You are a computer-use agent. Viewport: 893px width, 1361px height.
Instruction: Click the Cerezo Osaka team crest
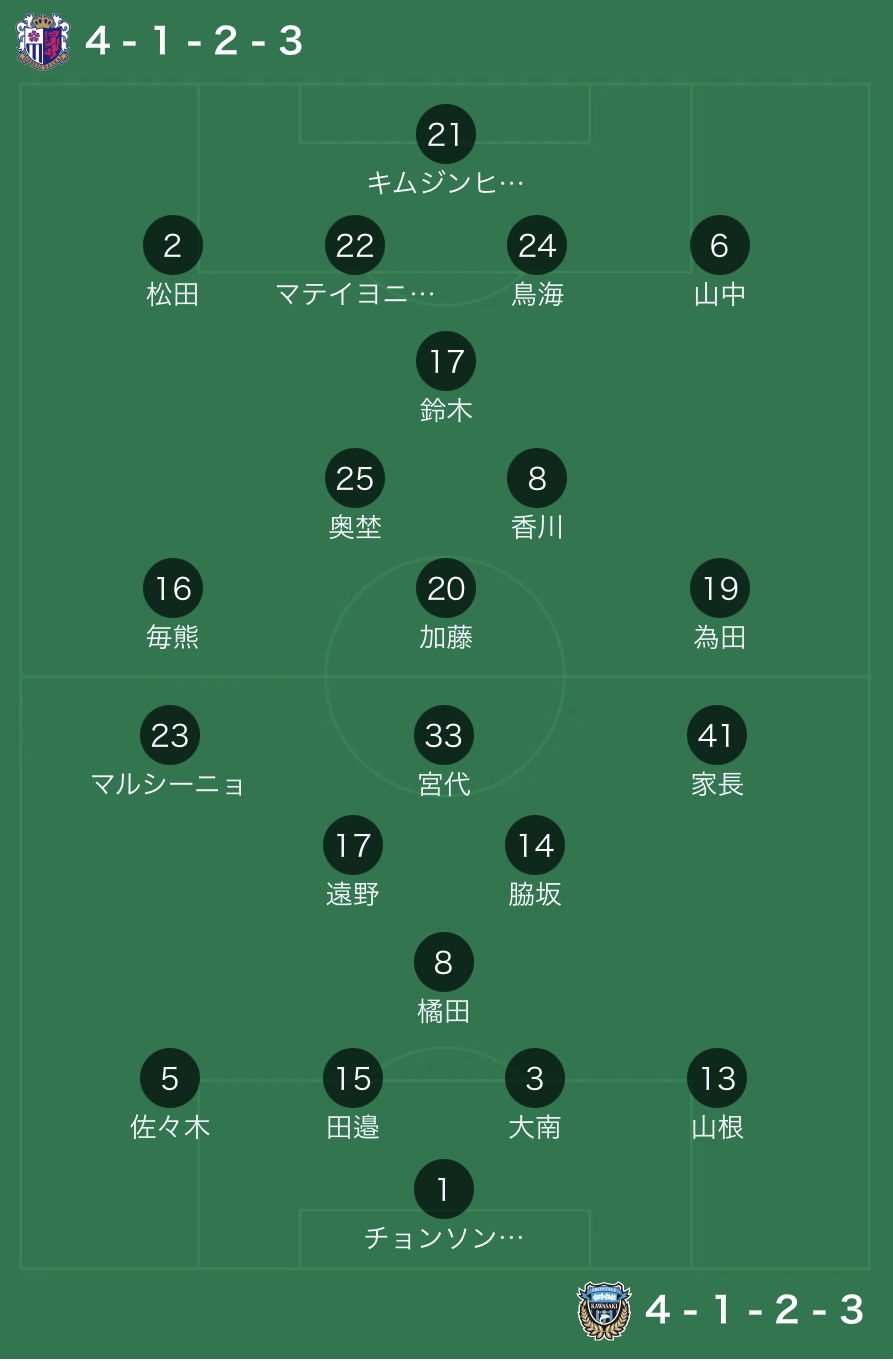point(43,41)
